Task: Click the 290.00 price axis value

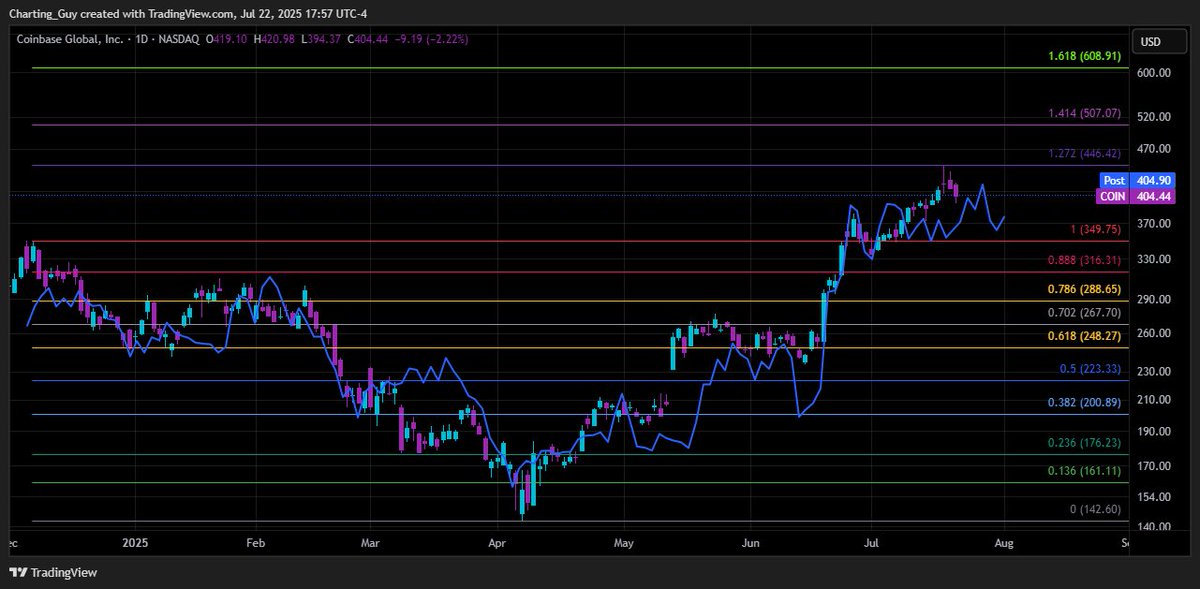Action: pyautogui.click(x=1153, y=300)
